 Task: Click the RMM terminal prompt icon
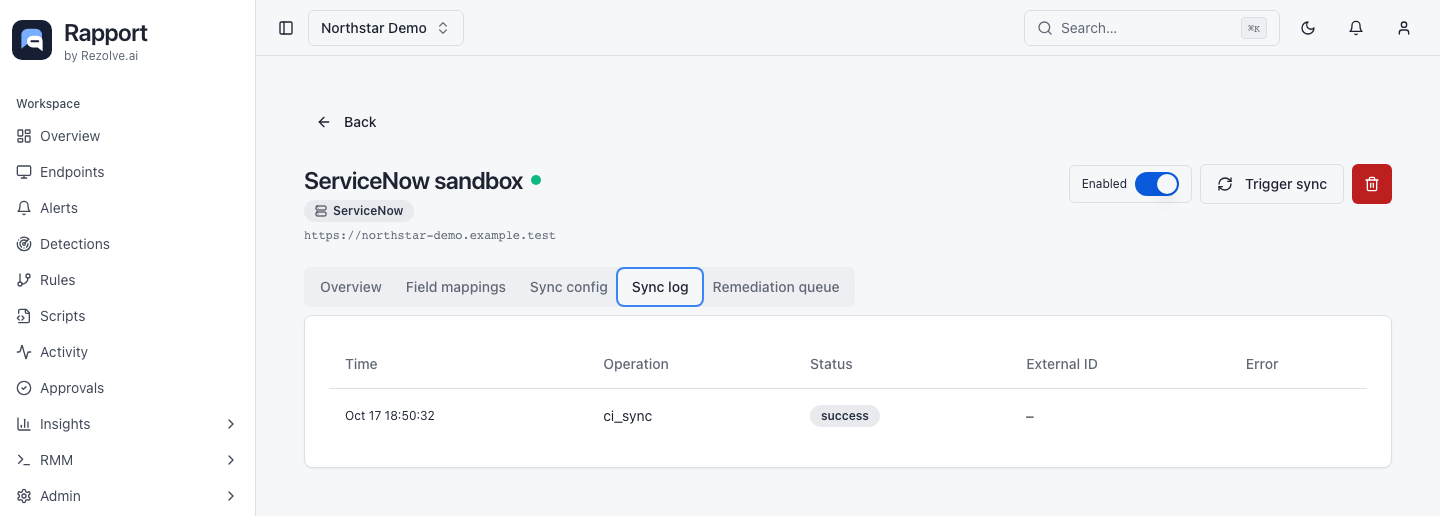tap(24, 460)
